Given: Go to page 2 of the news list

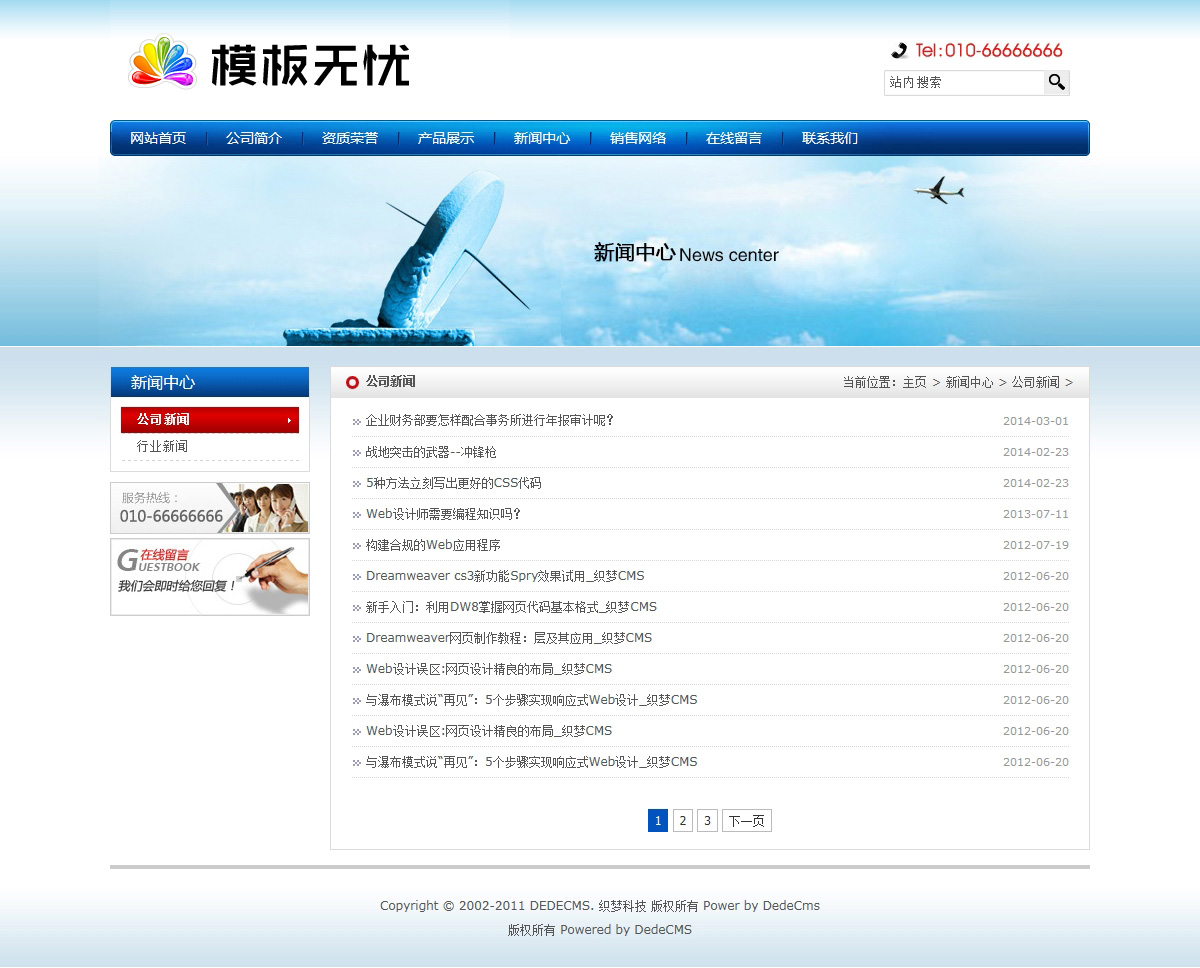Looking at the screenshot, I should 683,821.
